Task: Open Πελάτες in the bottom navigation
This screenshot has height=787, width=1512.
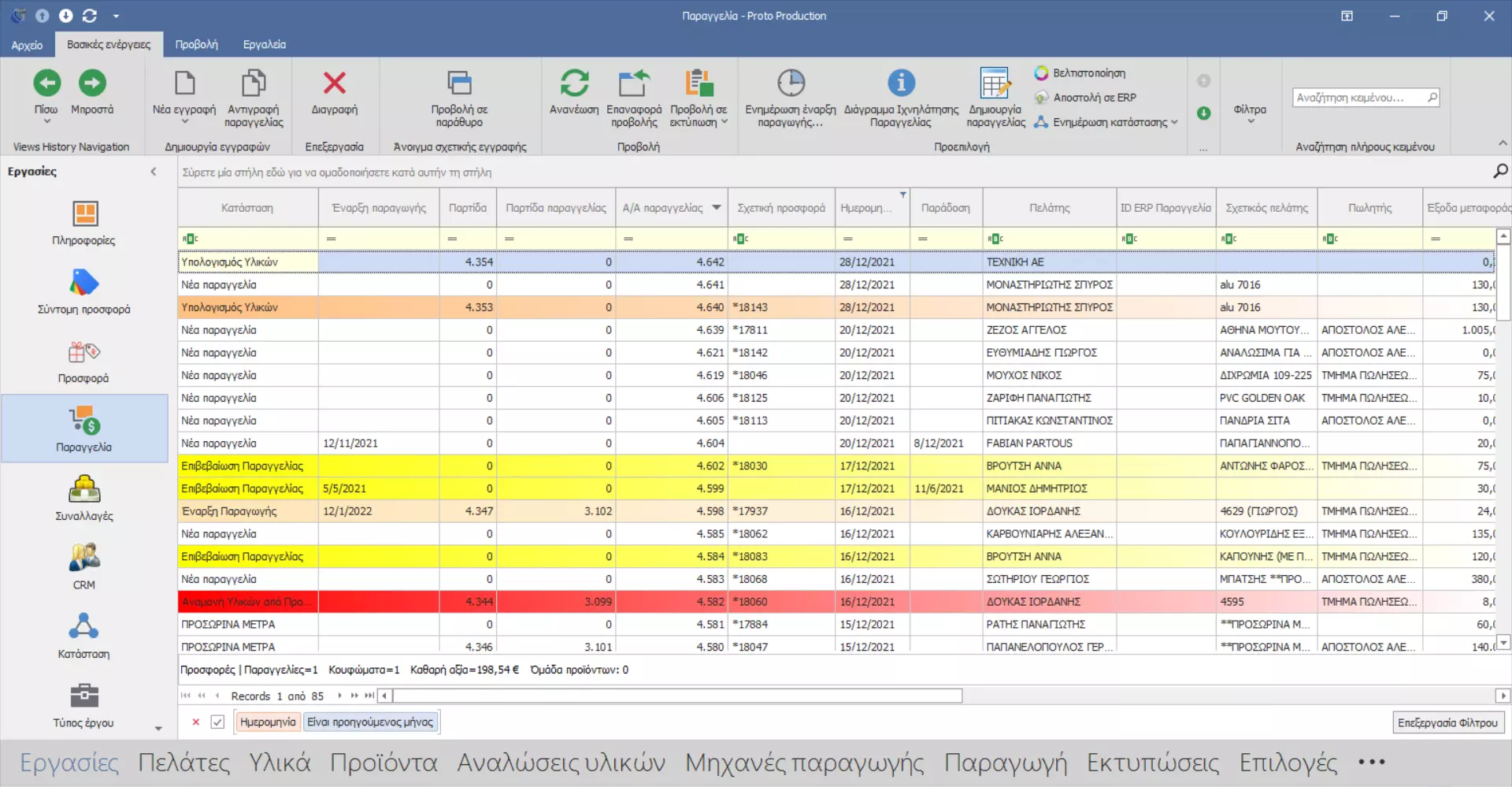Action: tap(183, 763)
